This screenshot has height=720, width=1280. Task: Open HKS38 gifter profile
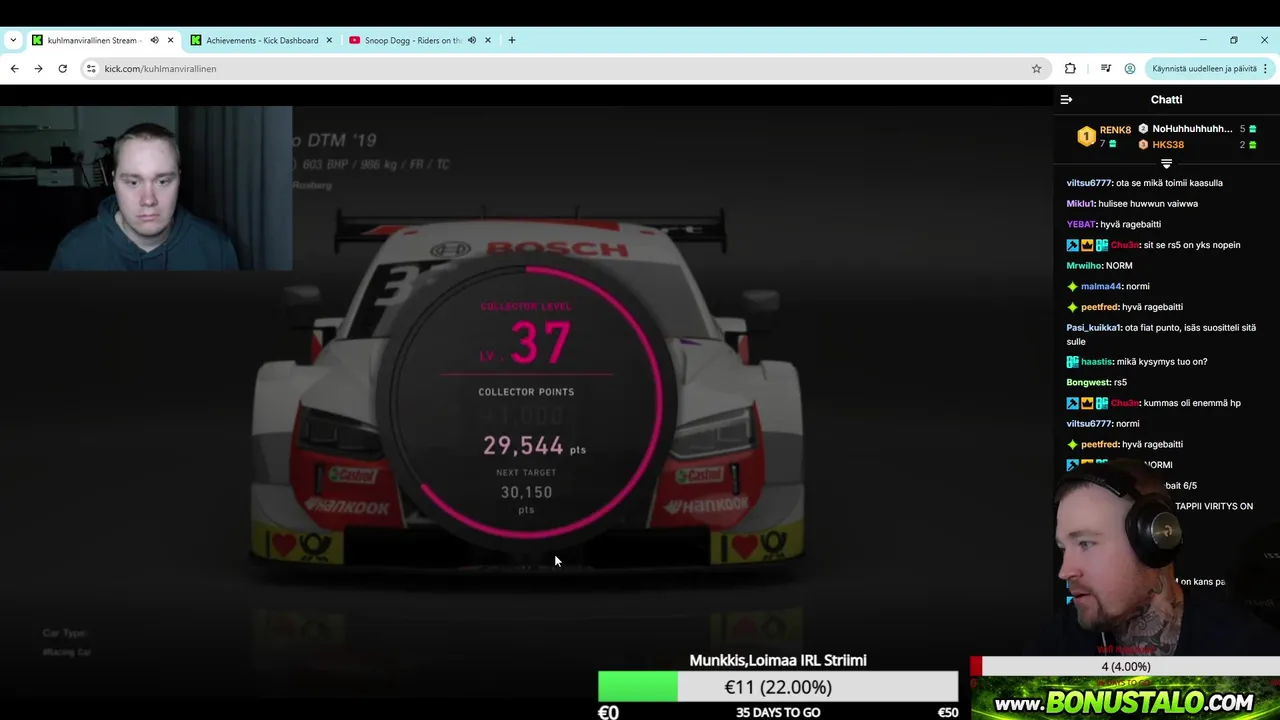pos(1168,145)
